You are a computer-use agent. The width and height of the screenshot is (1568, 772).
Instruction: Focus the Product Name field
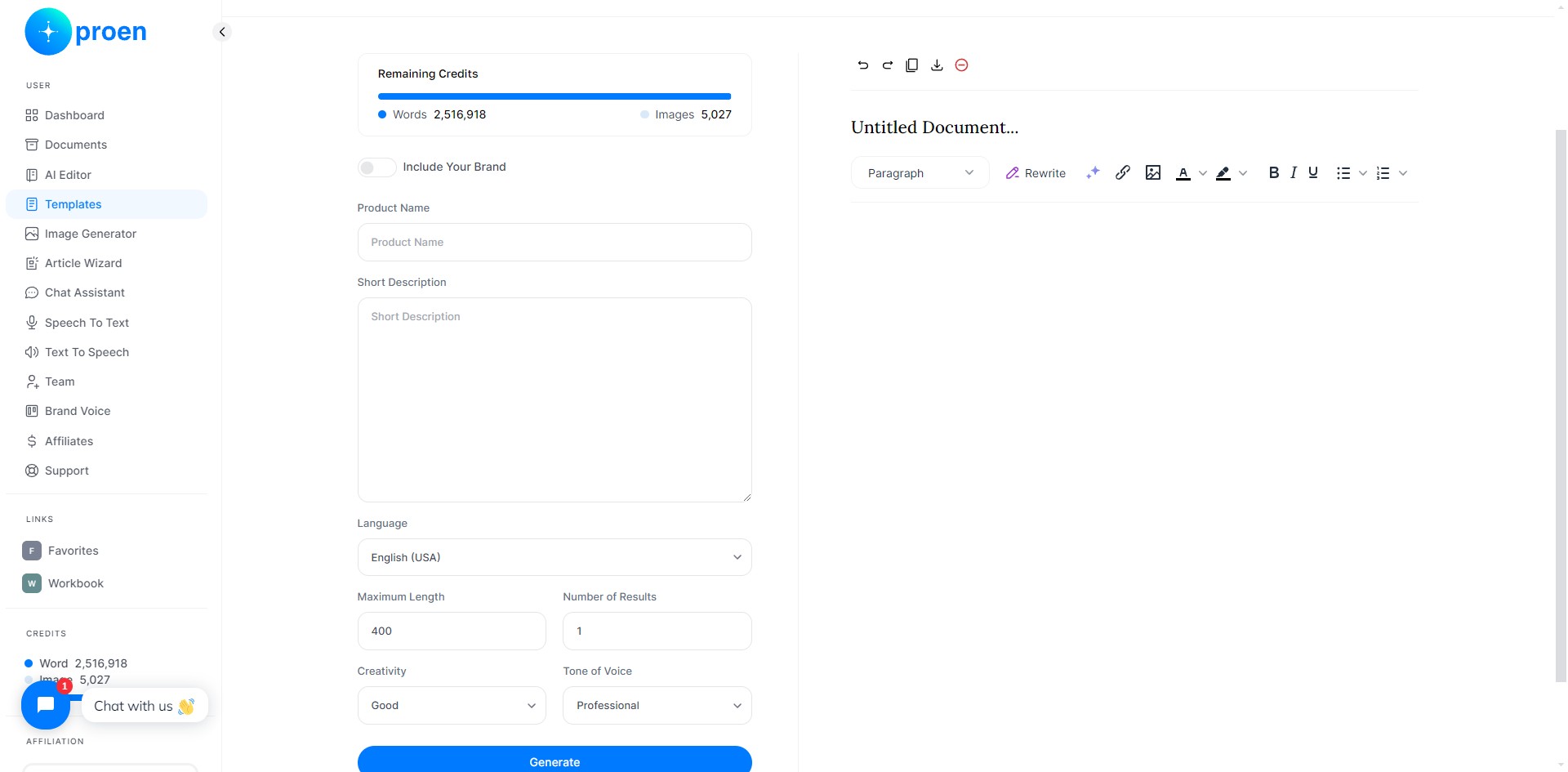pos(555,243)
